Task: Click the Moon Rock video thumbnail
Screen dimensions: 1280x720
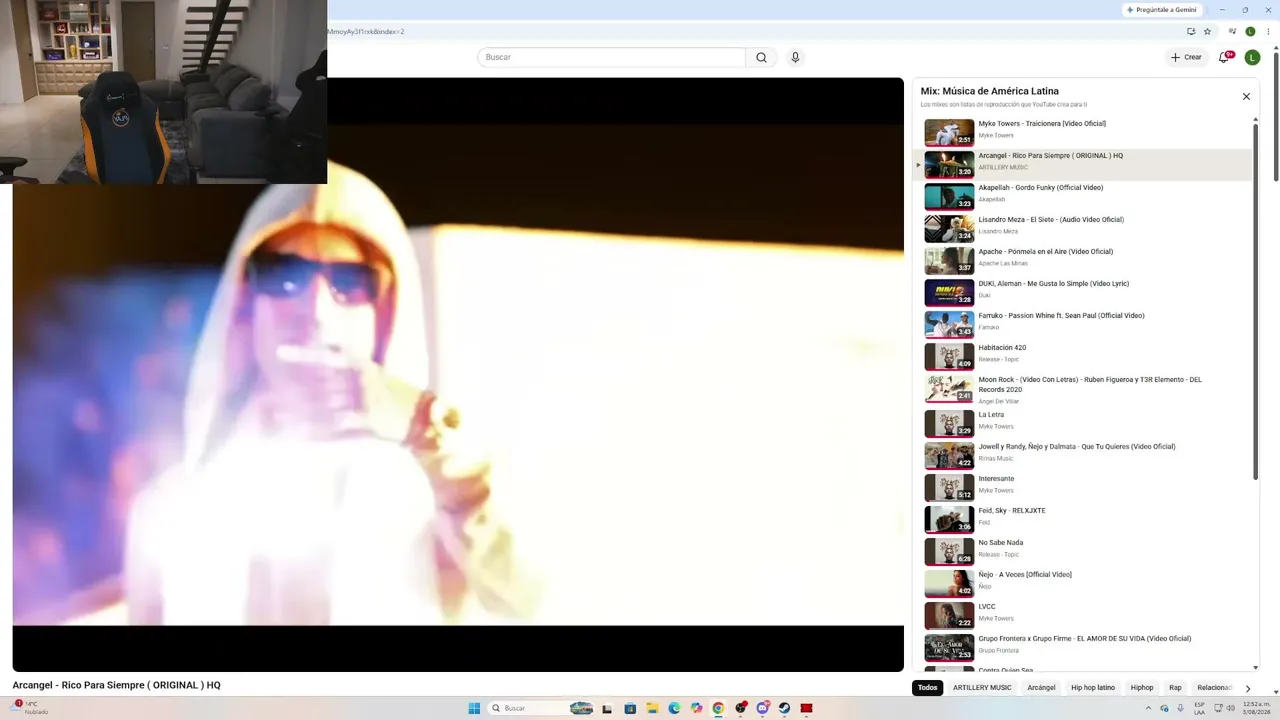Action: point(949,388)
